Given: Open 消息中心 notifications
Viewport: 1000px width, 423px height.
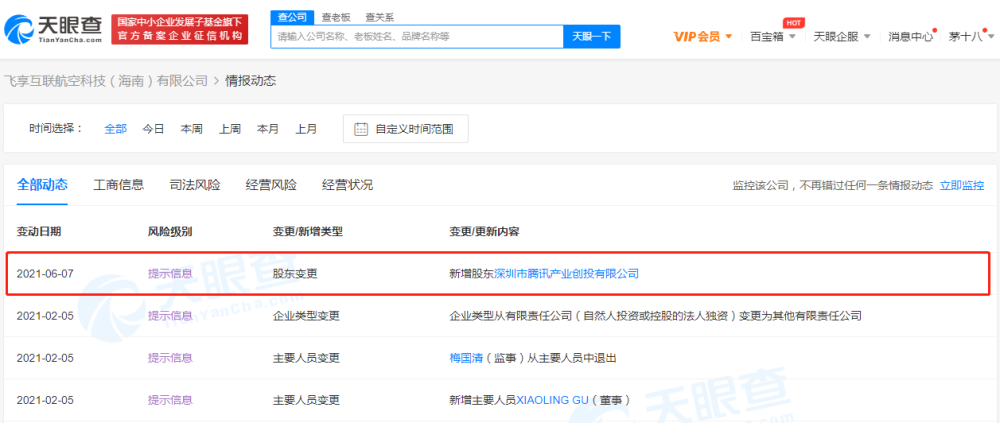Looking at the screenshot, I should (911, 36).
